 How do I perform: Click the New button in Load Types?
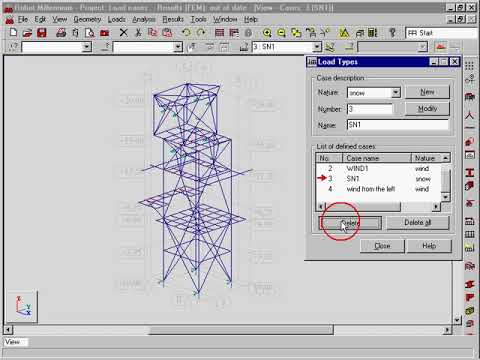coord(427,92)
